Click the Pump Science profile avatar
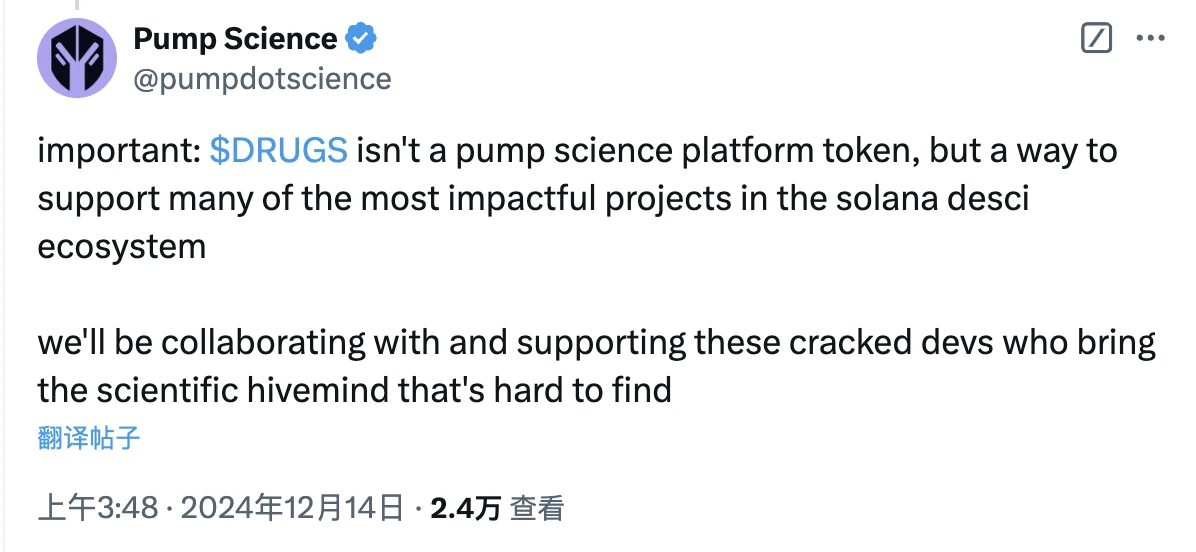The image size is (1196, 552). pos(77,58)
